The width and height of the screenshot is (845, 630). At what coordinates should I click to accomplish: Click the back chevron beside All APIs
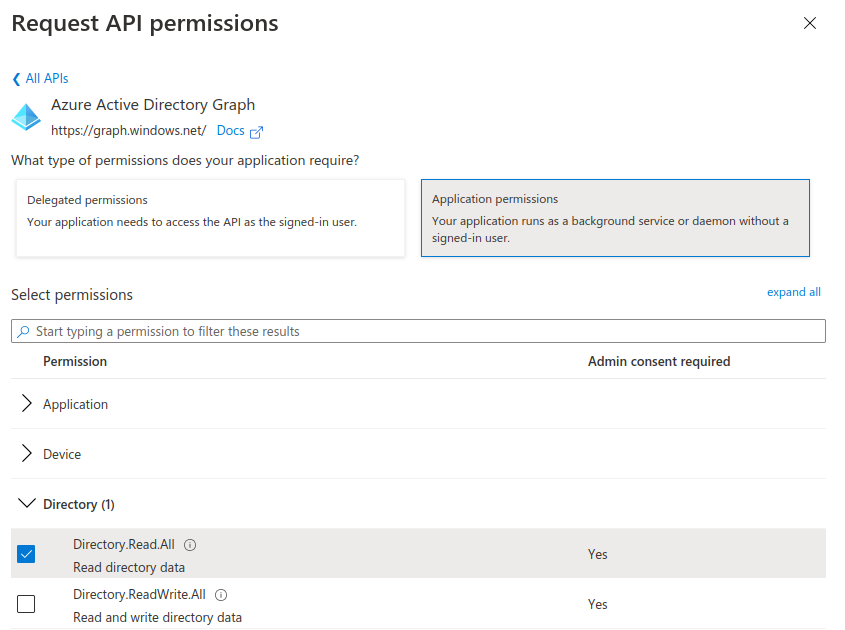16,79
